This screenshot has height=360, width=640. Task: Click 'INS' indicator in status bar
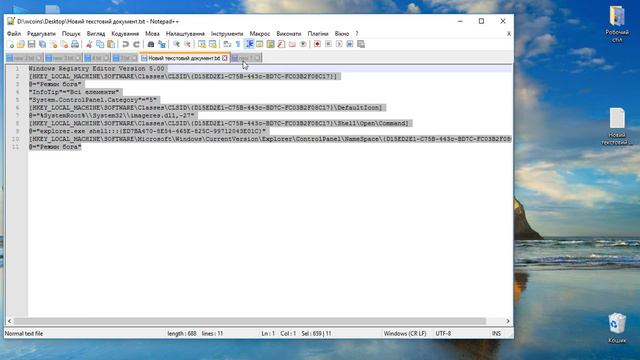[x=496, y=333]
